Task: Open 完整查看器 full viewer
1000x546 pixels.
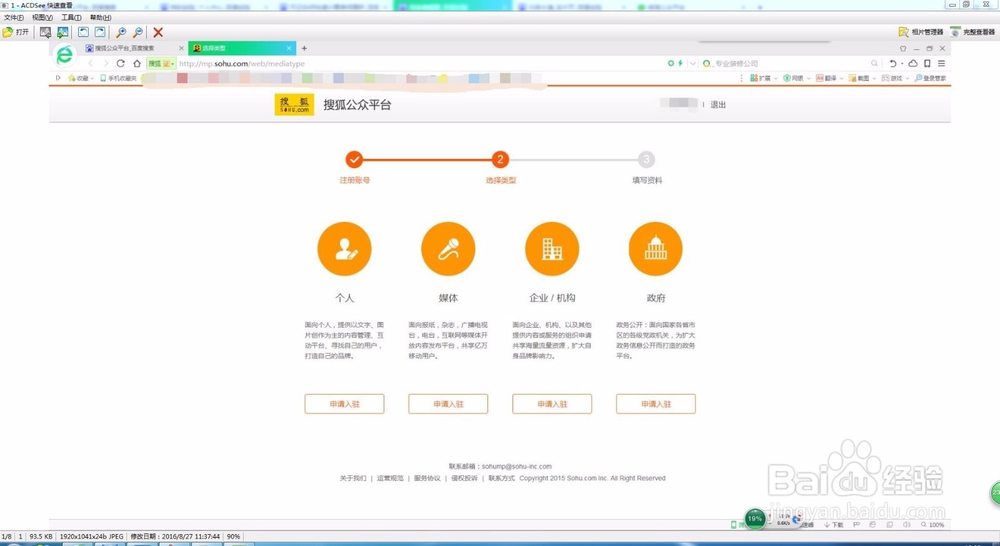Action: [973, 32]
